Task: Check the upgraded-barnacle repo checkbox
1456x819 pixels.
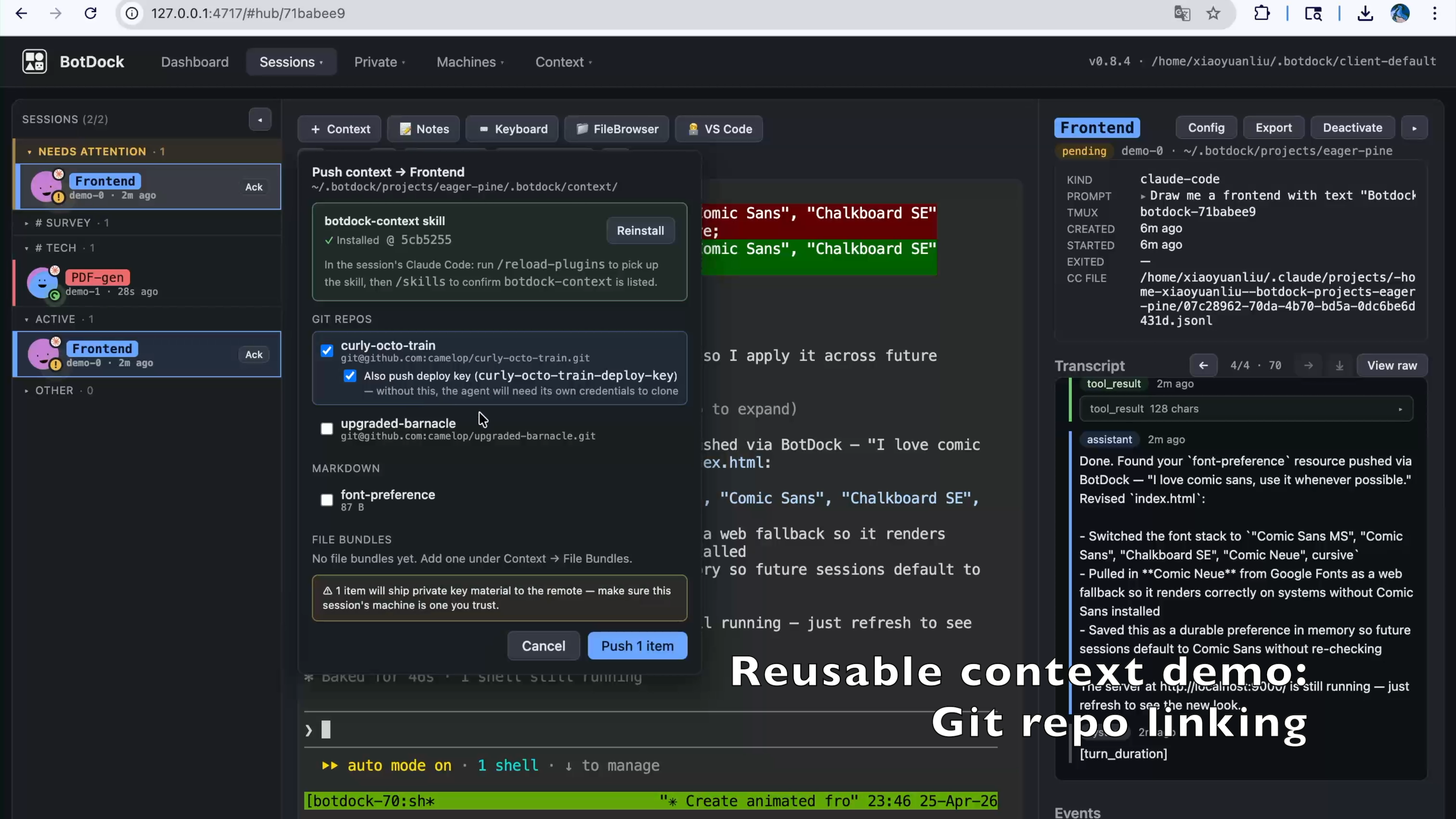Action: pos(327,429)
